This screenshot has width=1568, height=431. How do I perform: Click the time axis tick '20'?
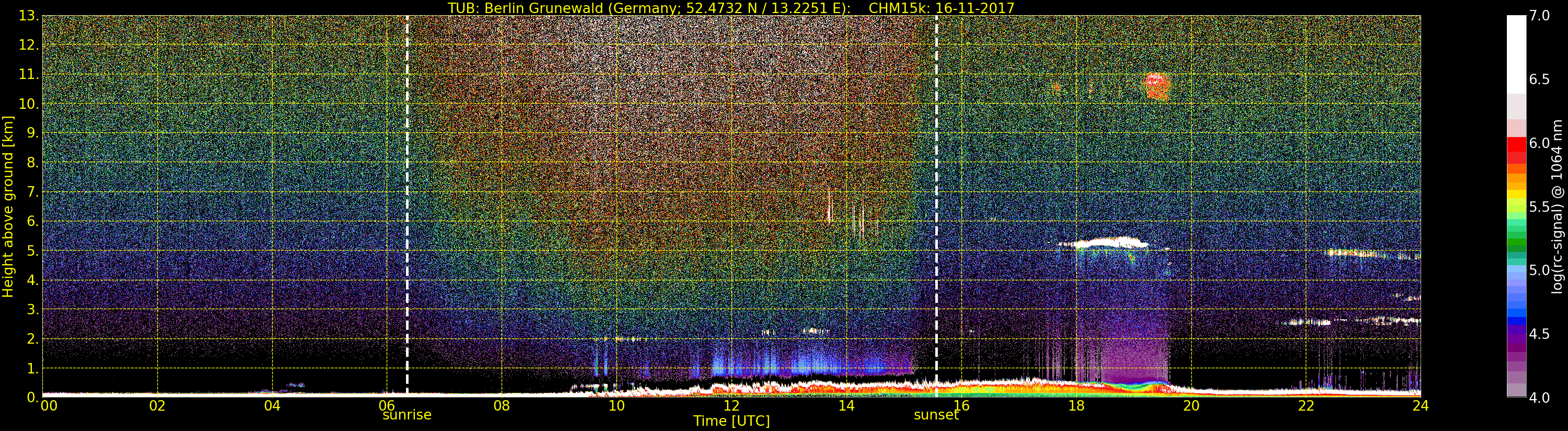(x=1191, y=405)
